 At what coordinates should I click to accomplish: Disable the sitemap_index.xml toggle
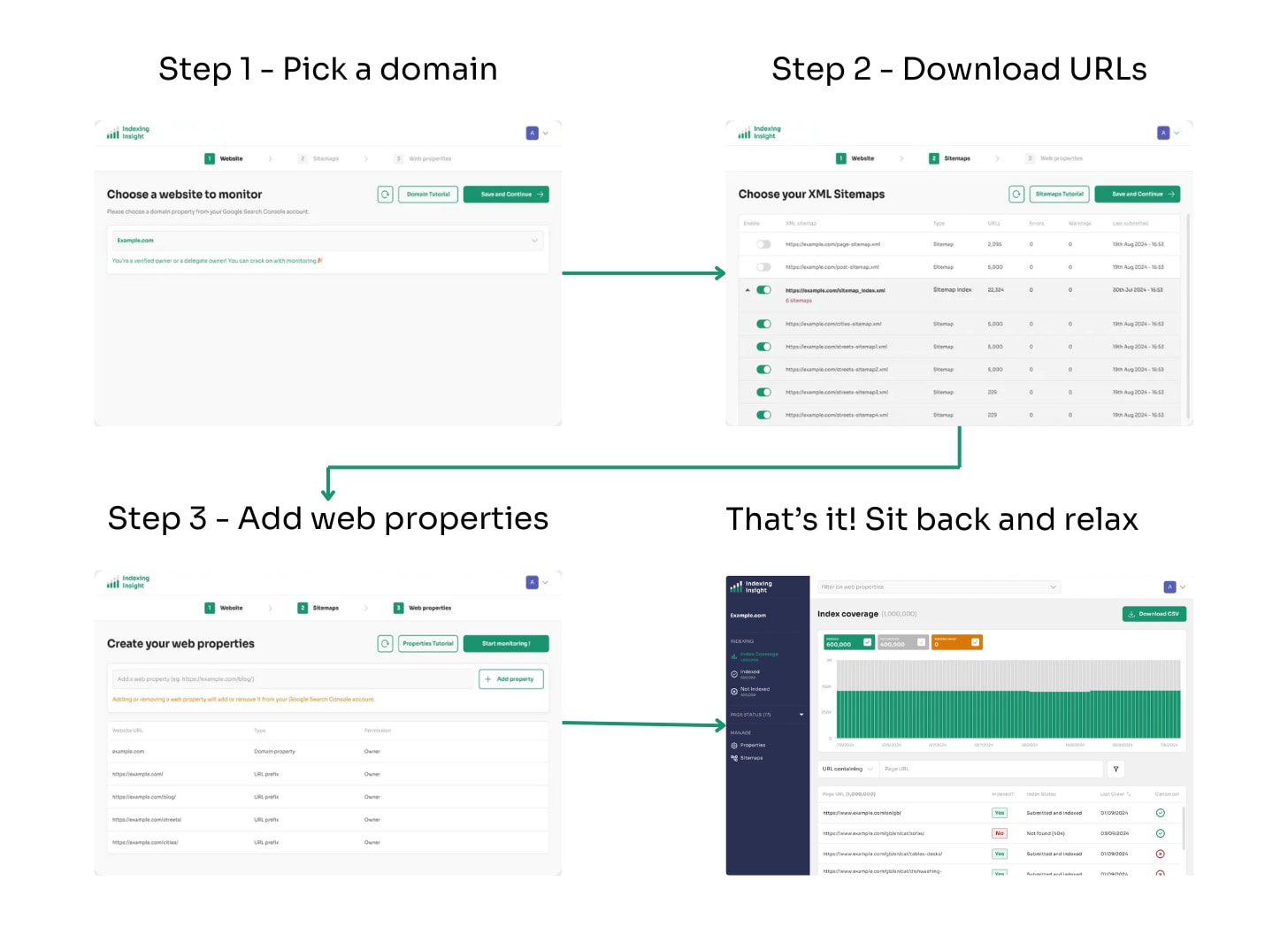(763, 290)
